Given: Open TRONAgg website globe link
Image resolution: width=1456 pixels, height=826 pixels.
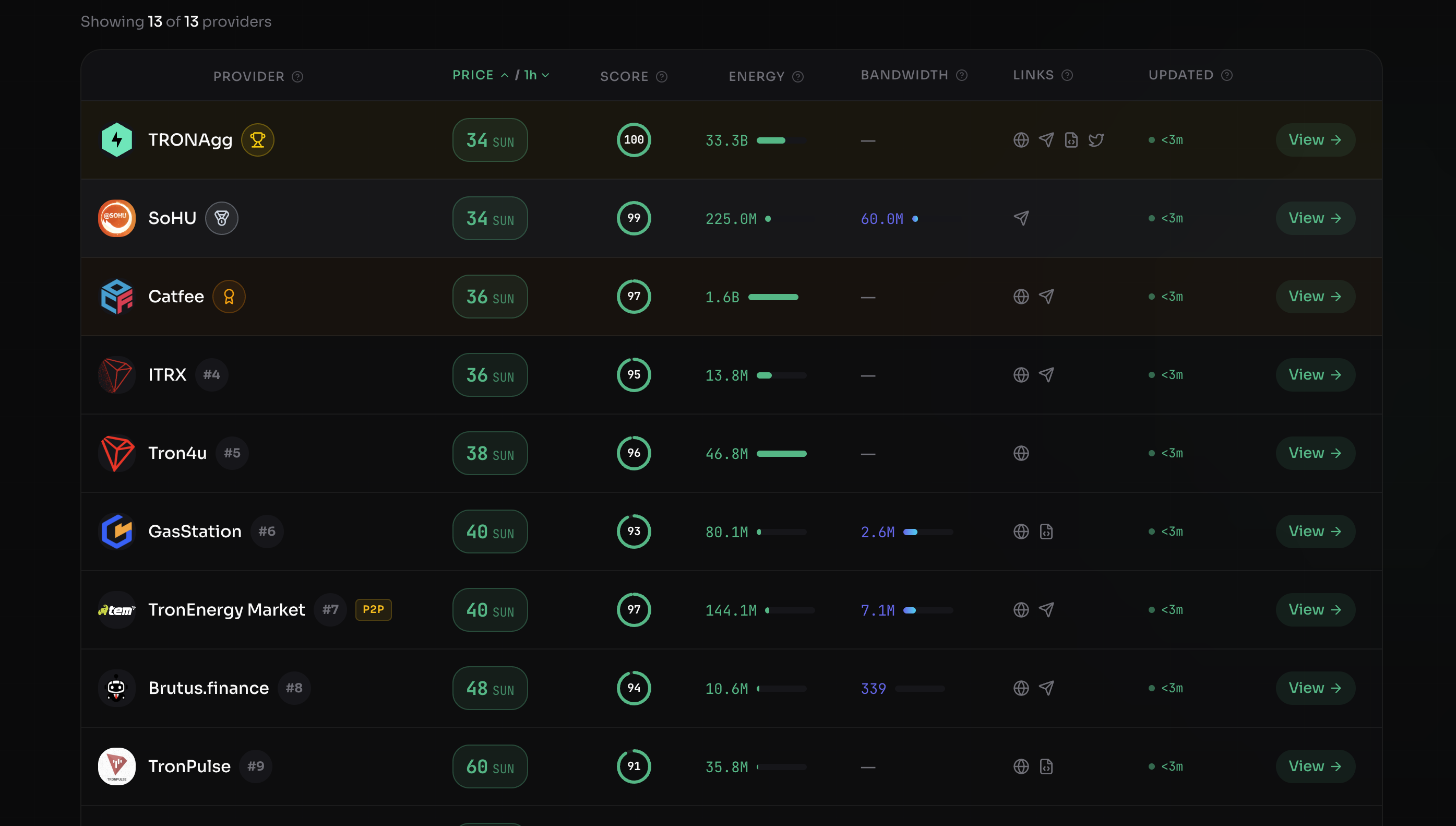Looking at the screenshot, I should [1021, 139].
